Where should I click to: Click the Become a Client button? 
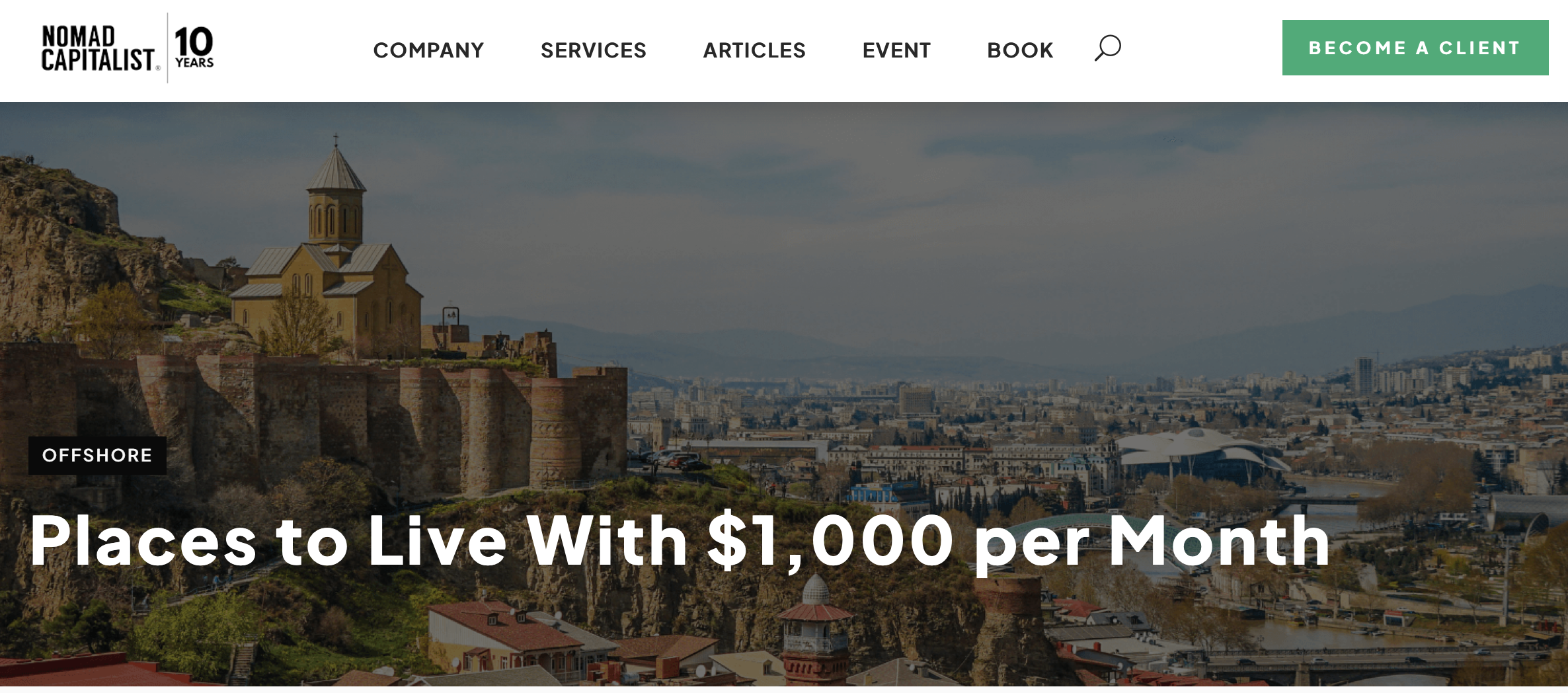click(x=1415, y=48)
